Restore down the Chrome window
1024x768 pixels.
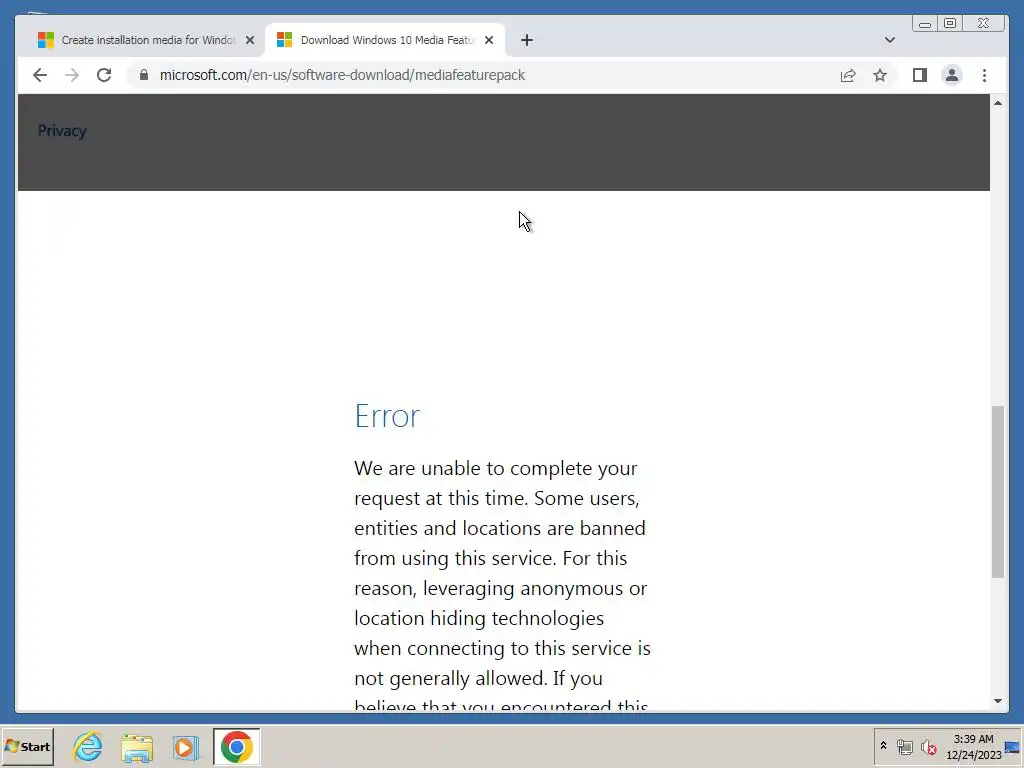point(950,24)
